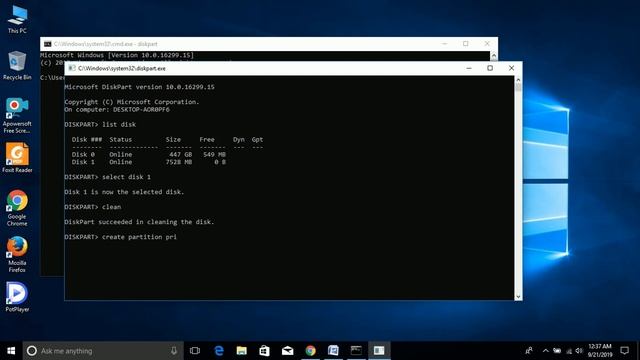Open PotPlayer desktop shortcut
This screenshot has width=640, height=360.
pos(17,297)
